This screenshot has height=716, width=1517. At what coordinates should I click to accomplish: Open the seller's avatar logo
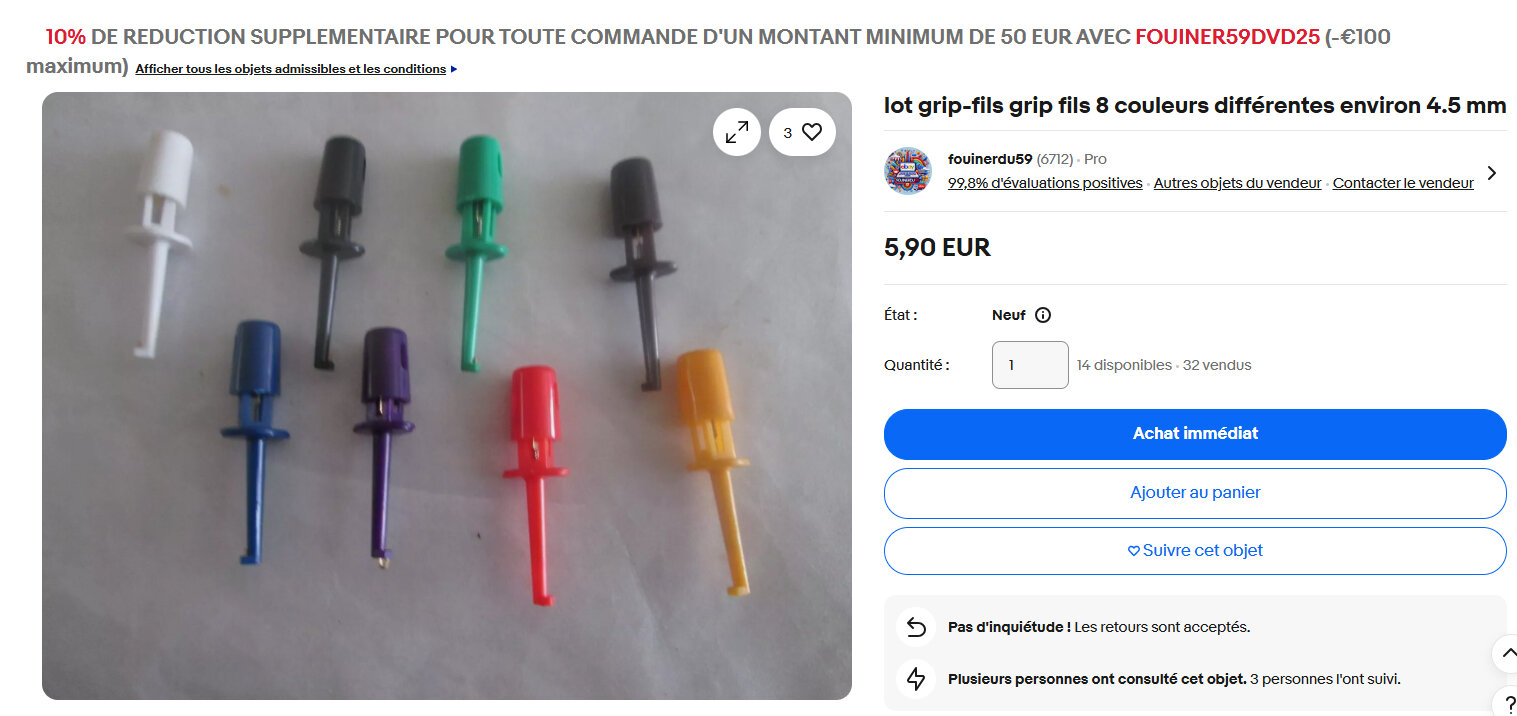click(x=908, y=171)
